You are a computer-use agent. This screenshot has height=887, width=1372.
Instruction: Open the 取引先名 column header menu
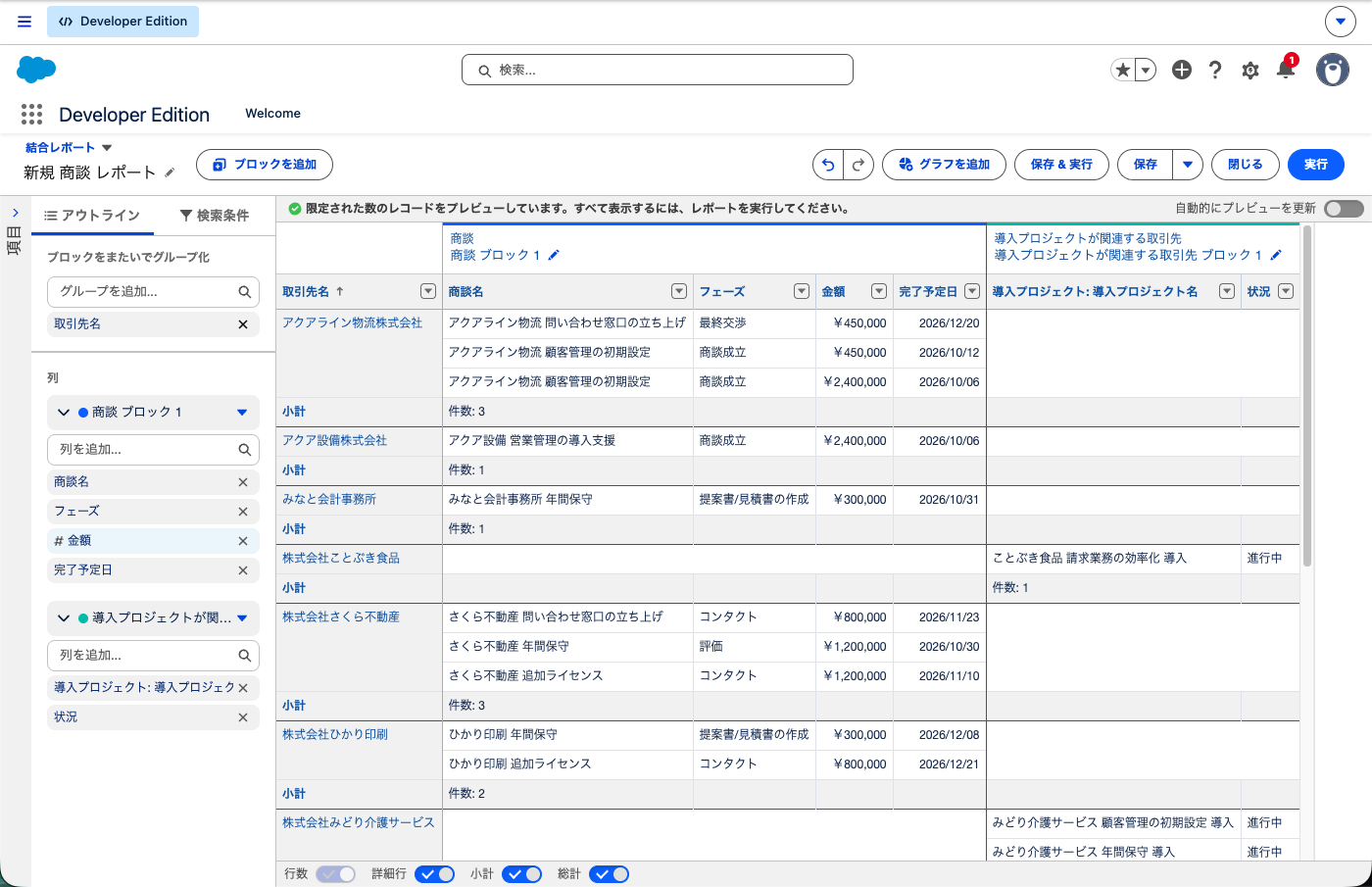point(428,291)
